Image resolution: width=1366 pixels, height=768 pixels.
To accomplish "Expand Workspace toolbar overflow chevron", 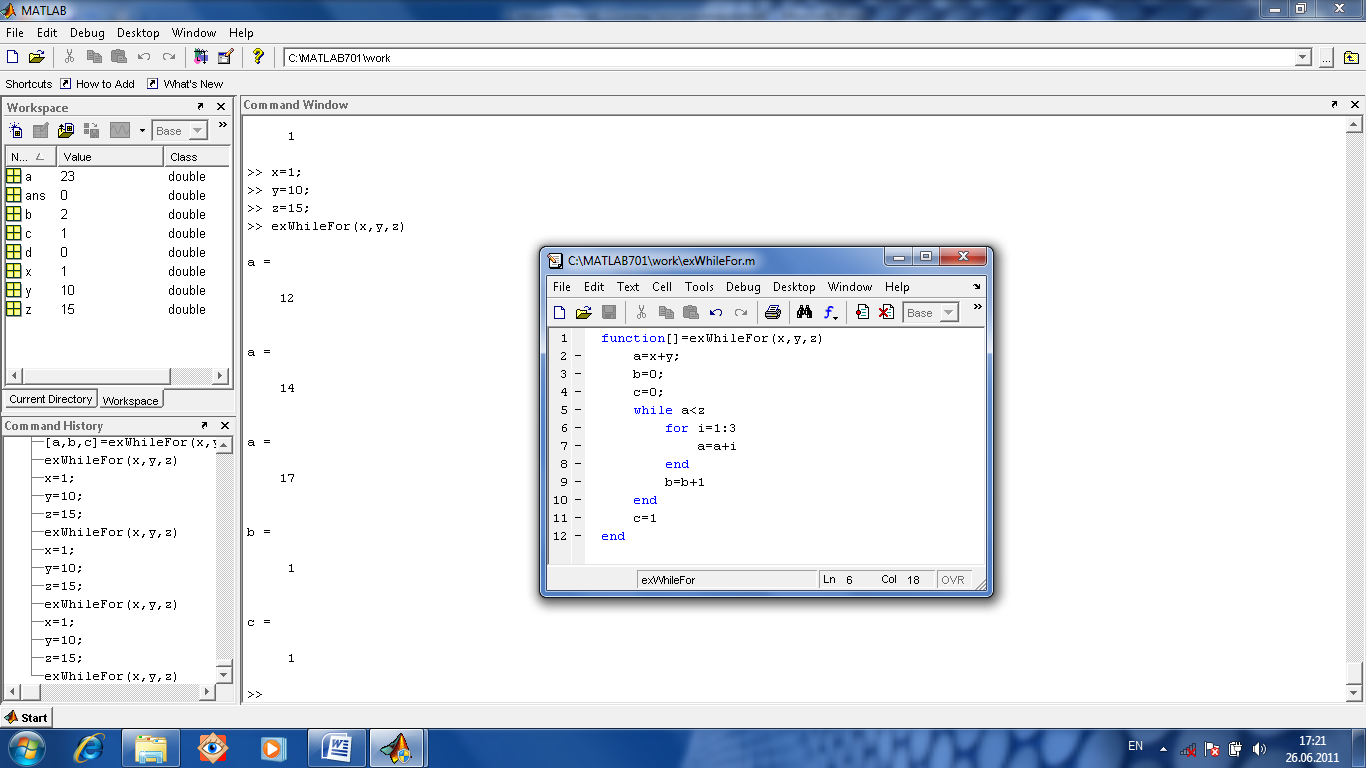I will pos(223,126).
